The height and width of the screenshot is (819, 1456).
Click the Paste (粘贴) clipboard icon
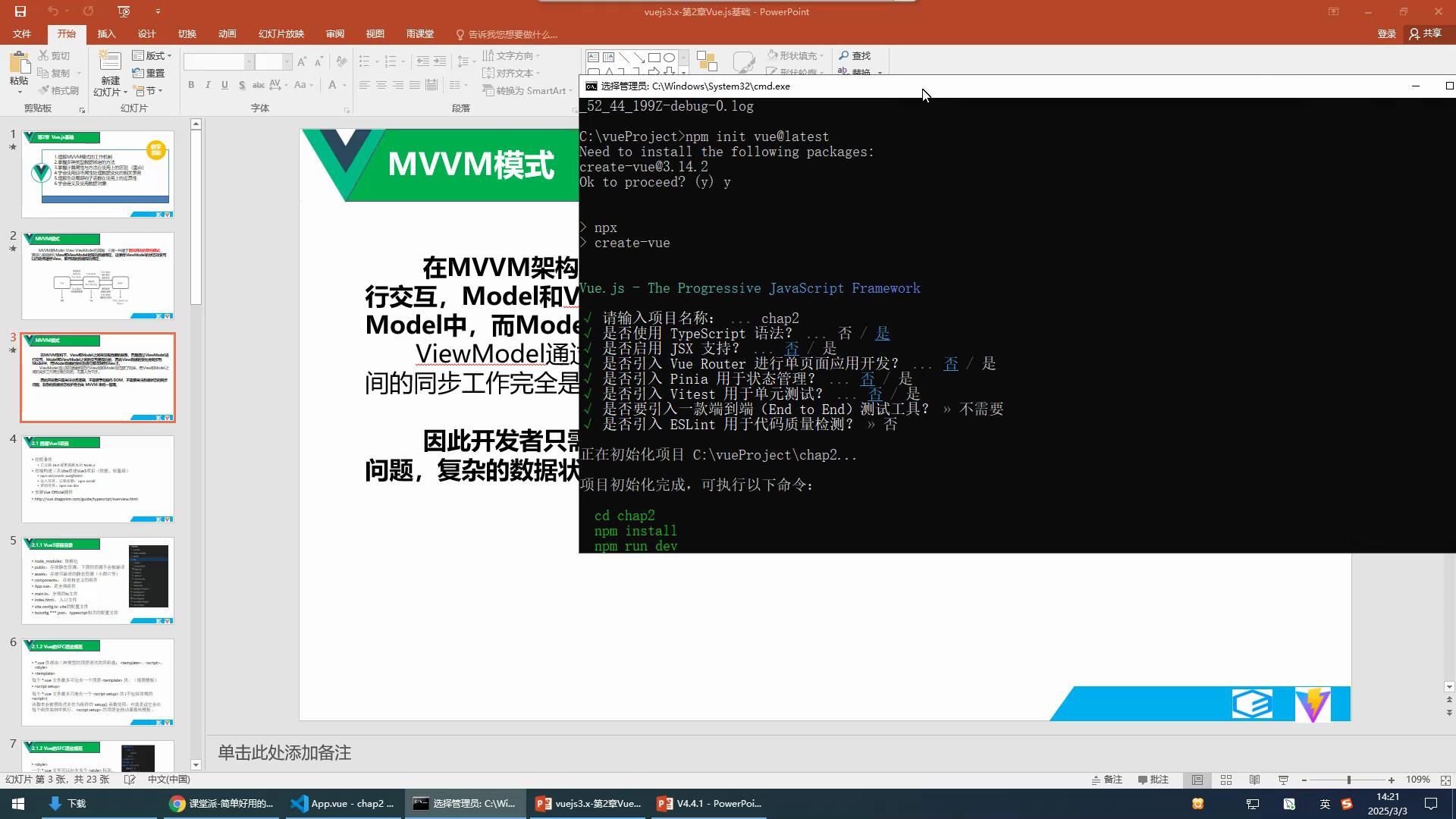pyautogui.click(x=19, y=64)
